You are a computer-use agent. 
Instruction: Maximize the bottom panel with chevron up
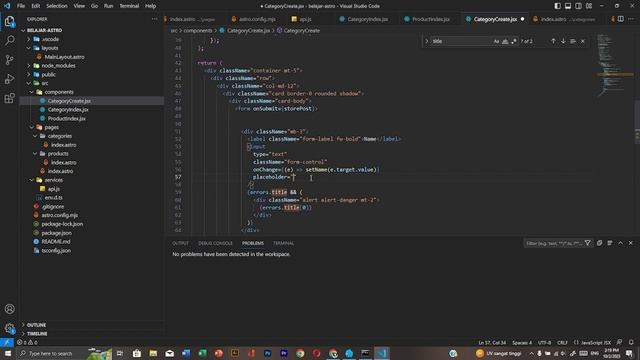(620, 243)
